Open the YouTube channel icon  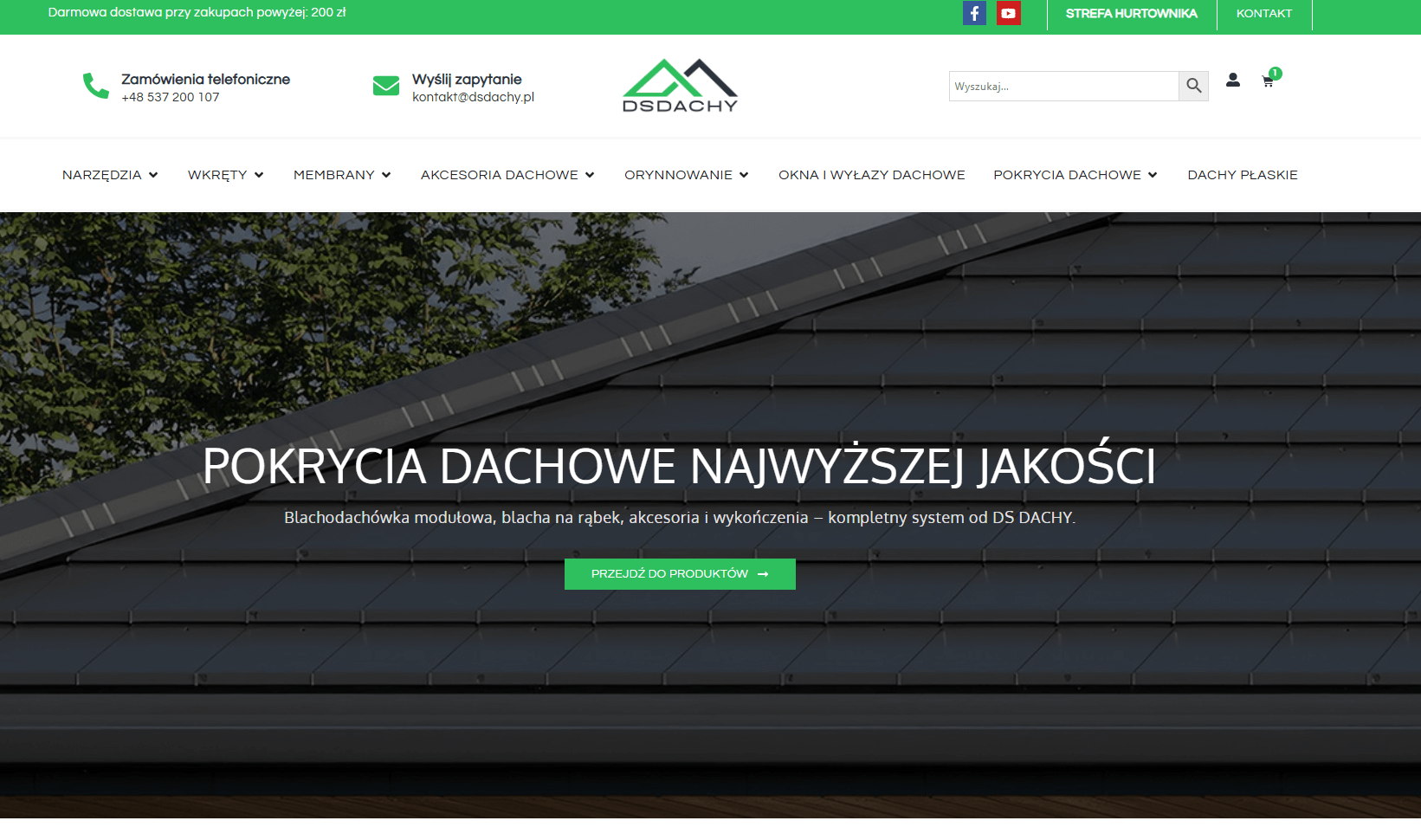[x=1008, y=13]
